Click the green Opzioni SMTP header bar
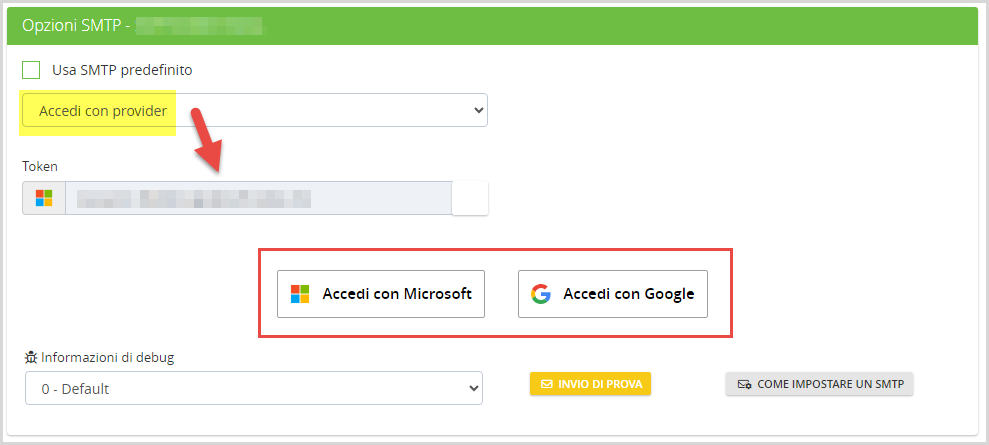 pos(600,25)
